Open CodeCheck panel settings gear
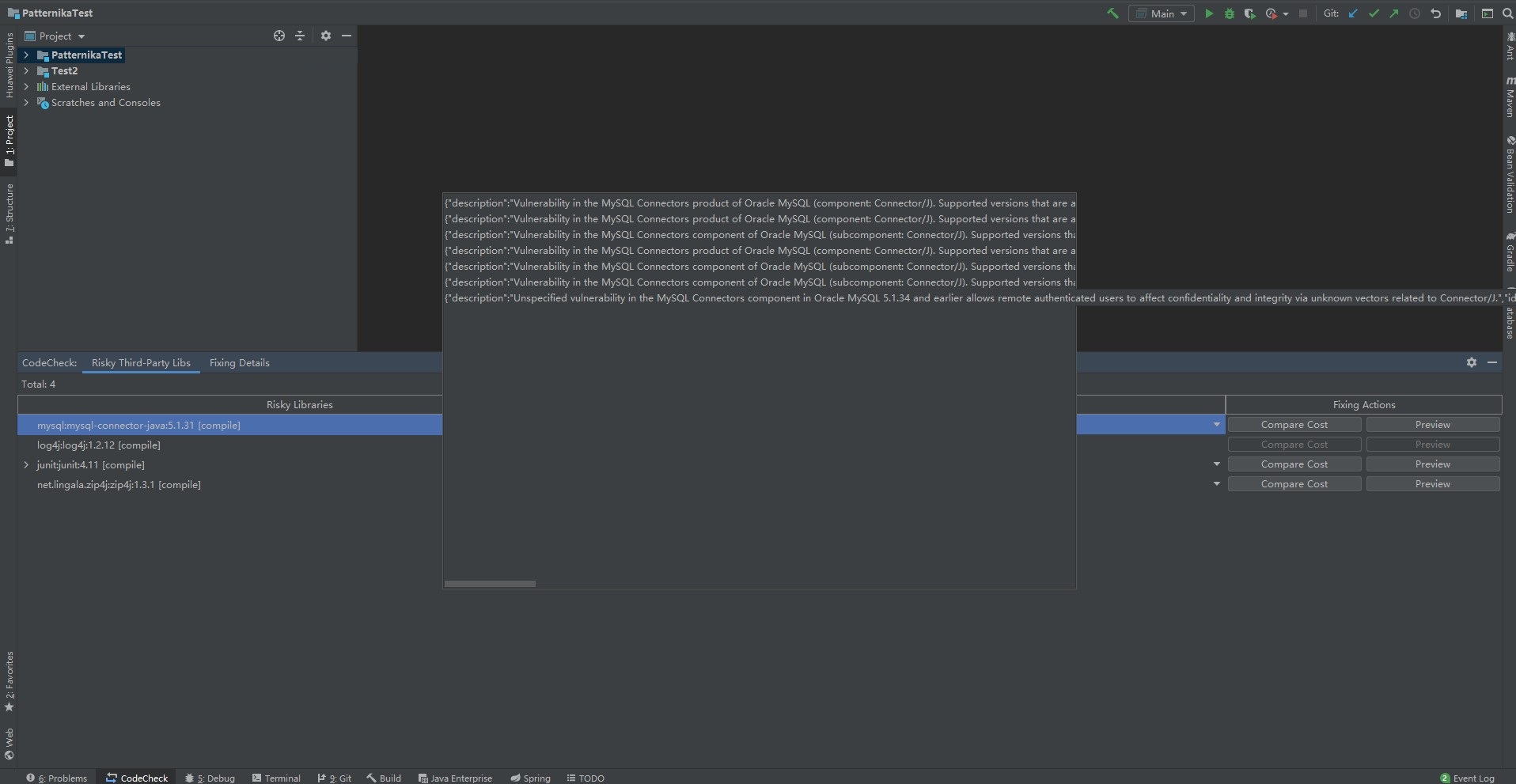The width and height of the screenshot is (1516, 784). [x=1472, y=362]
